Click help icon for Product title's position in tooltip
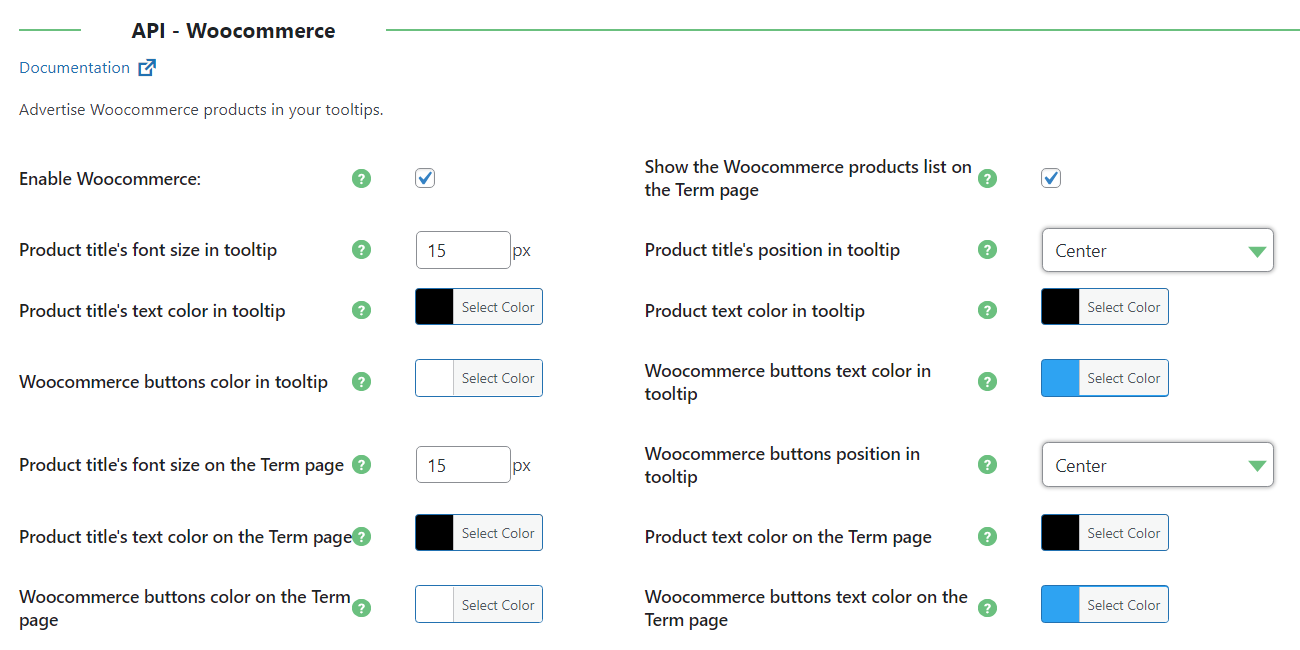Viewport: 1300px width, 650px height. click(987, 250)
